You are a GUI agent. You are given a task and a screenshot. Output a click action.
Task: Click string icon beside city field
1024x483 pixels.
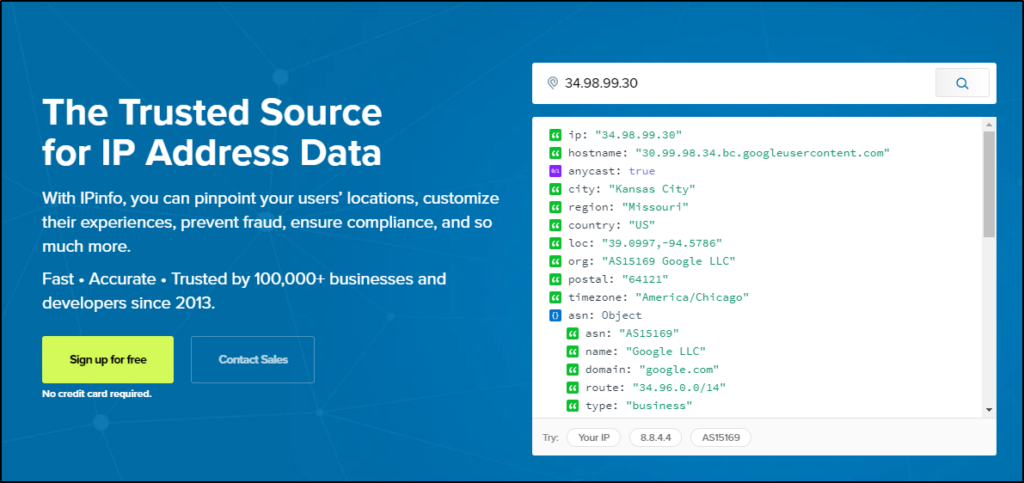click(555, 189)
